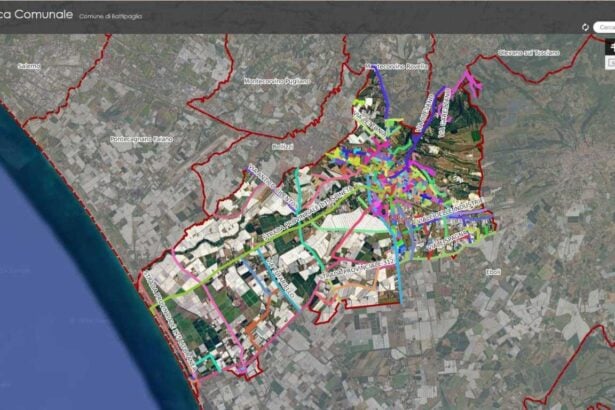Click the purple road near Montecorvino Rovella
Screen dimensions: 615x410
383,88
